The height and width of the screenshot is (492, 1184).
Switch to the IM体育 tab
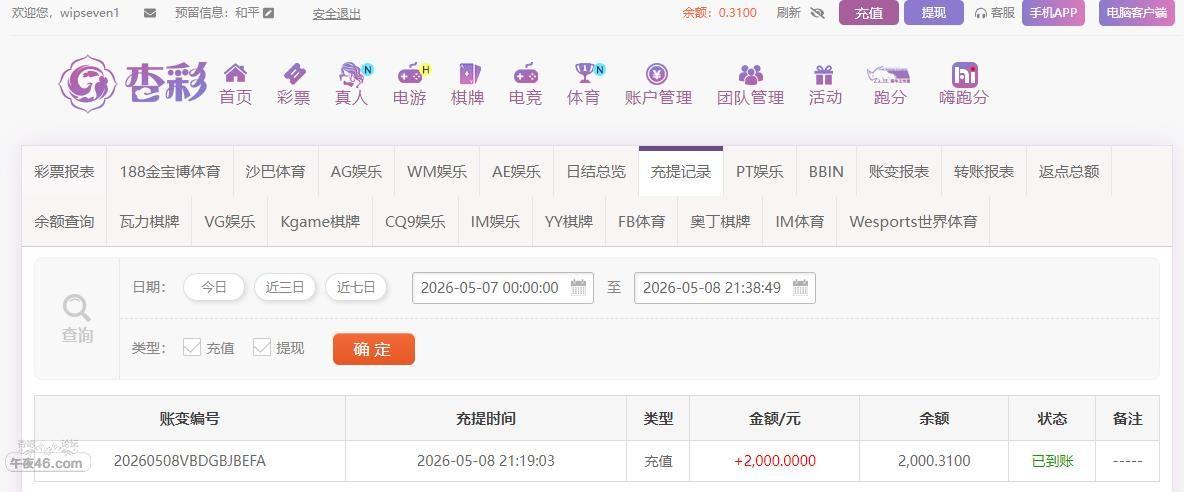pyautogui.click(x=800, y=222)
